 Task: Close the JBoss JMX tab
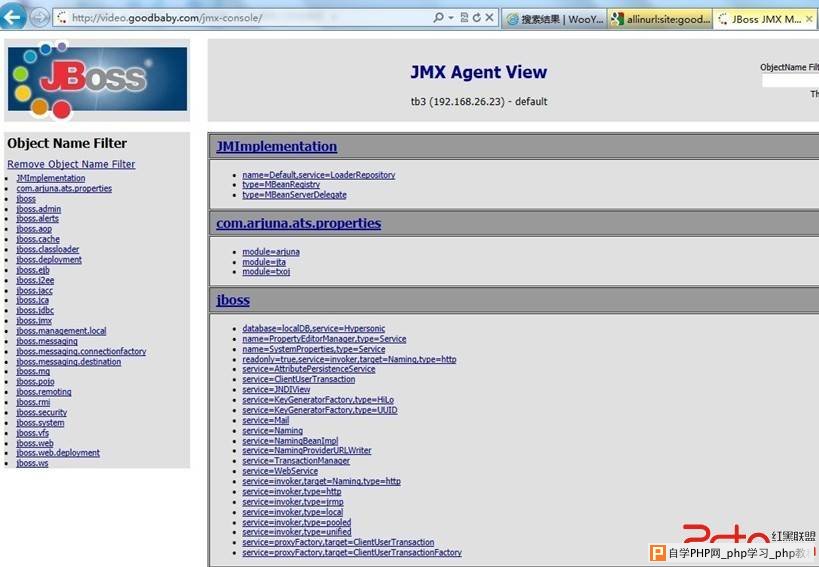coord(809,19)
